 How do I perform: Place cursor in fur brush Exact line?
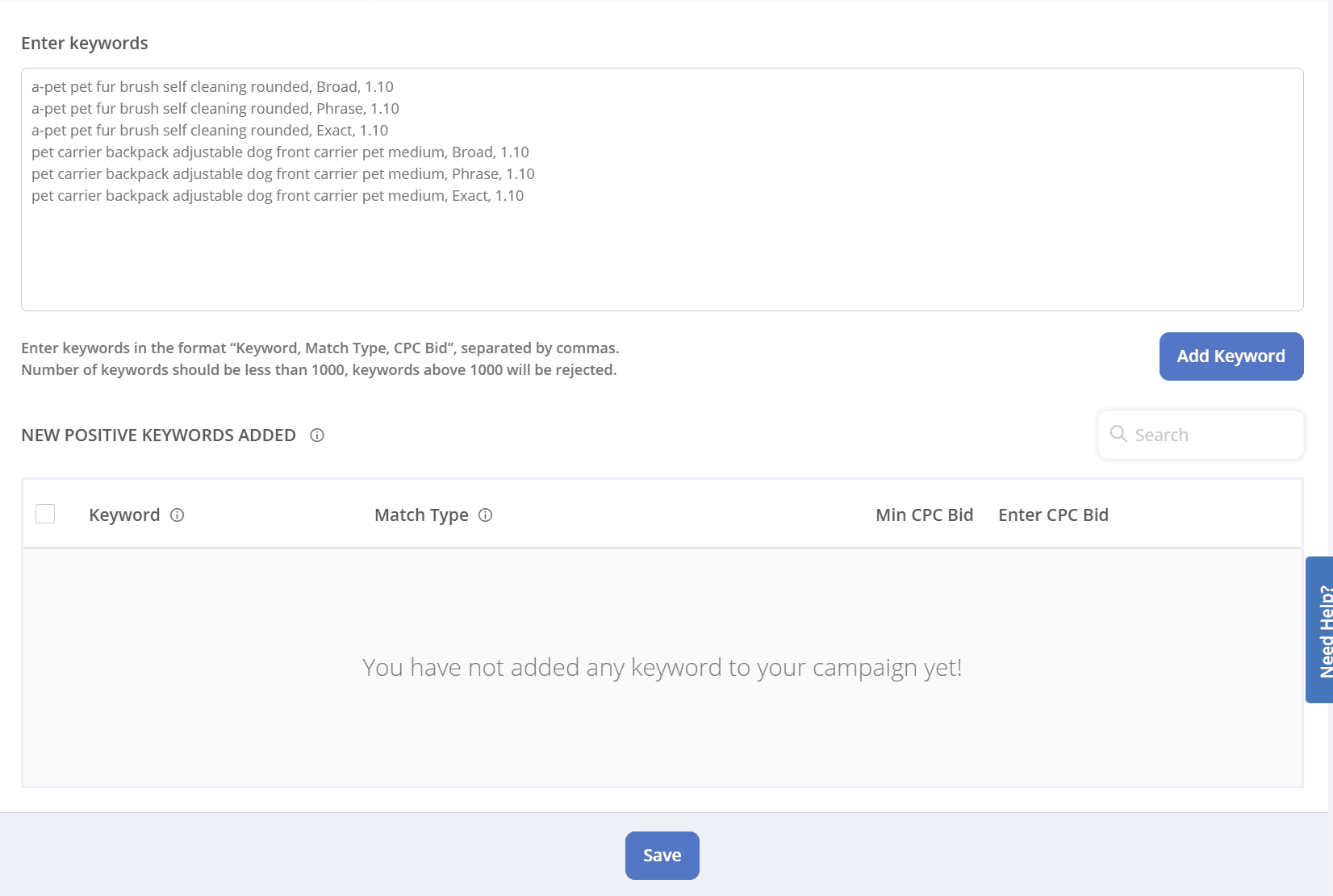click(x=210, y=131)
